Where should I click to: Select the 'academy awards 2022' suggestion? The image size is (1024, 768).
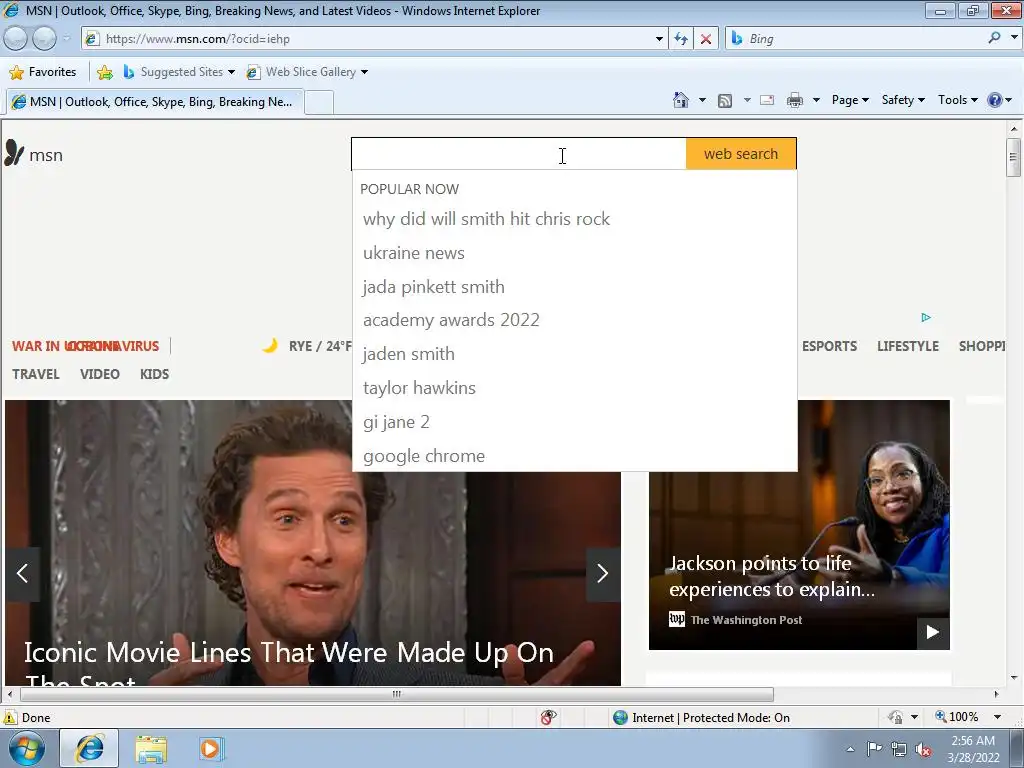[x=451, y=320]
